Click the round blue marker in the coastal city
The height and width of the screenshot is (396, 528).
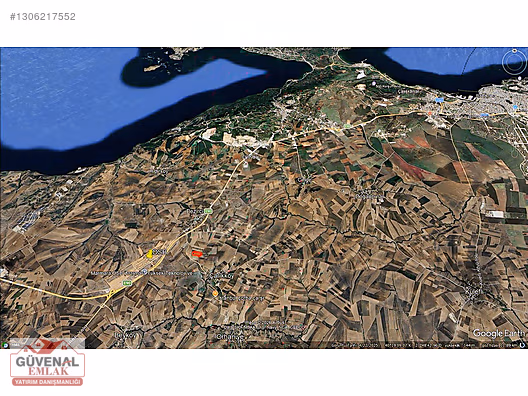[x=515, y=107]
